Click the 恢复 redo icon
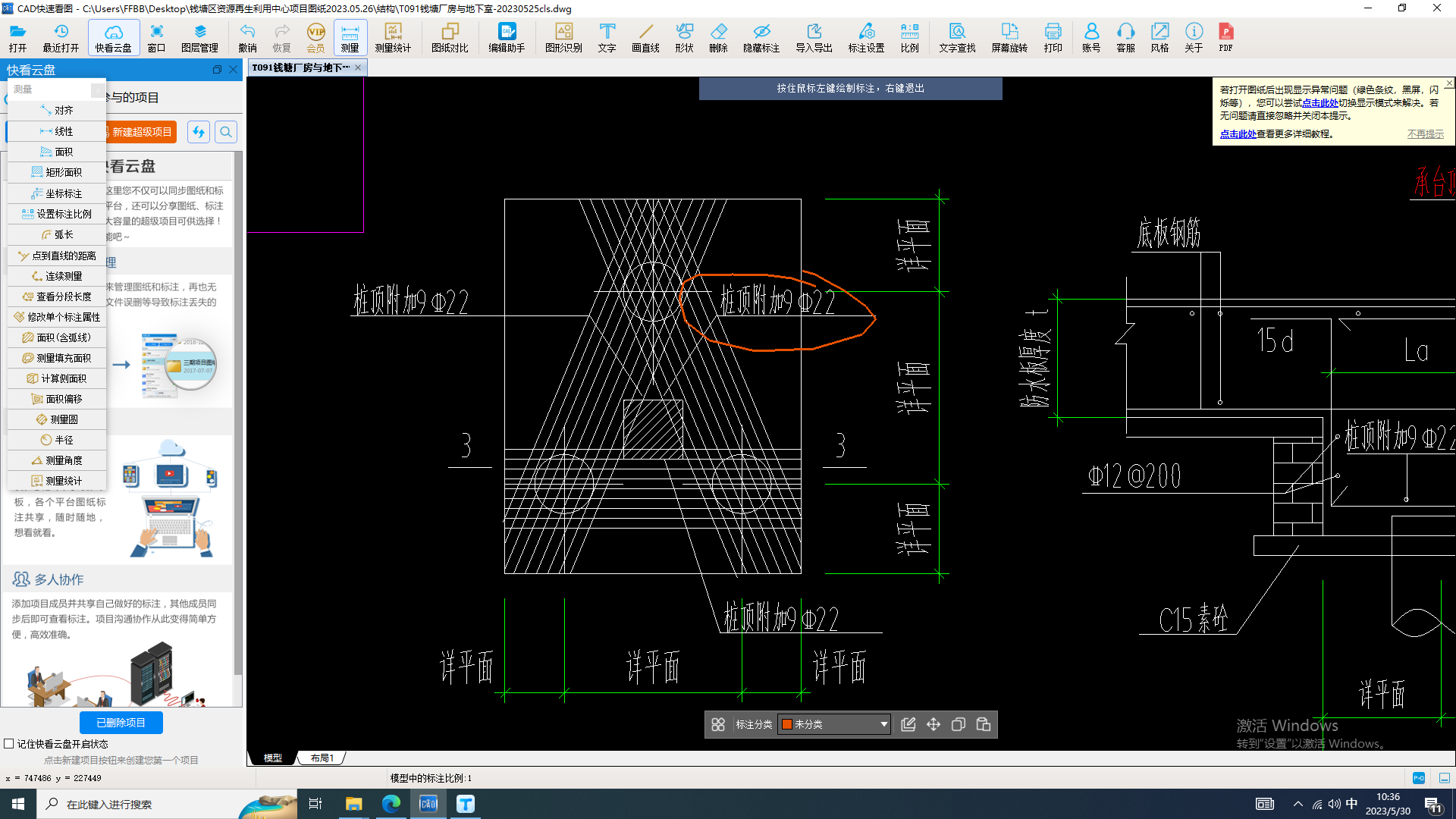Image resolution: width=1456 pixels, height=819 pixels. [281, 37]
